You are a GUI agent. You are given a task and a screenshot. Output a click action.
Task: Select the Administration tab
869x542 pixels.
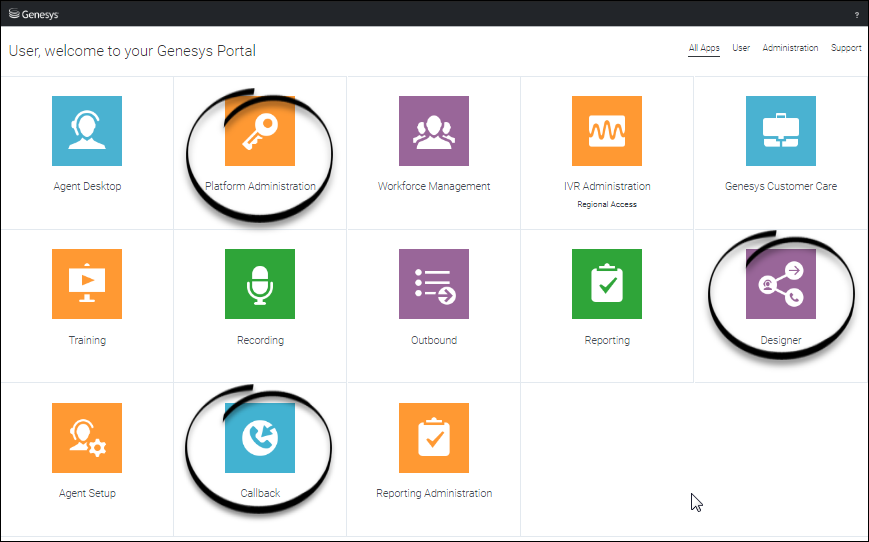point(790,48)
